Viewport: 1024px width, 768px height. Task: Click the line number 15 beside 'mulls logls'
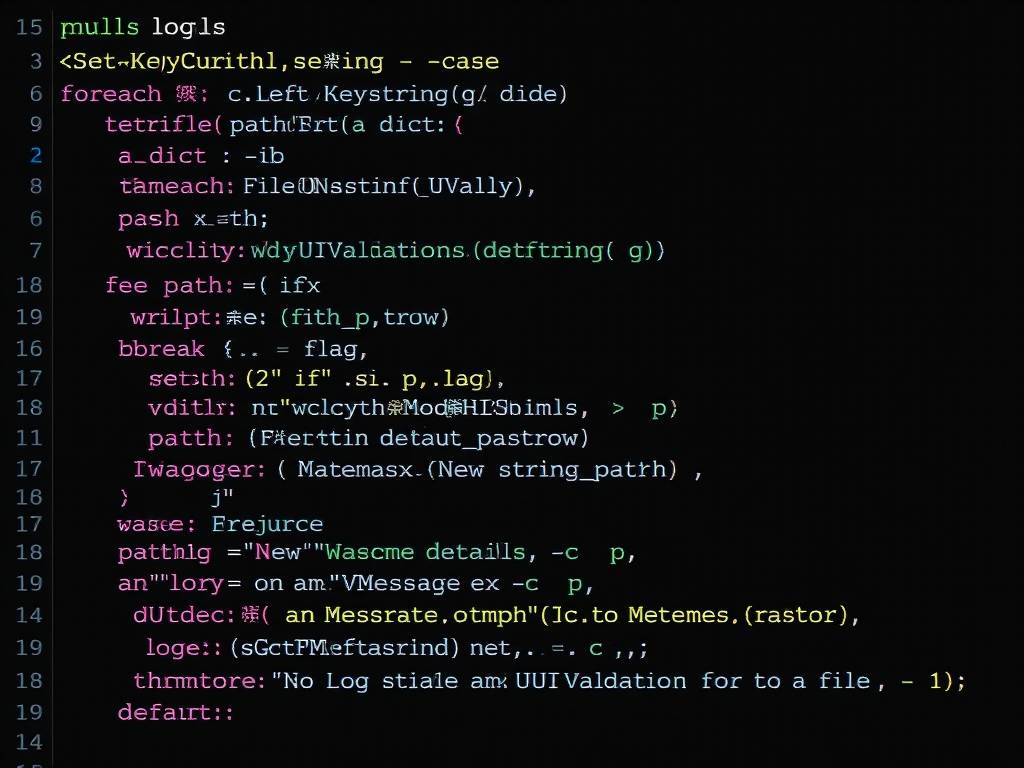pyautogui.click(x=29, y=27)
